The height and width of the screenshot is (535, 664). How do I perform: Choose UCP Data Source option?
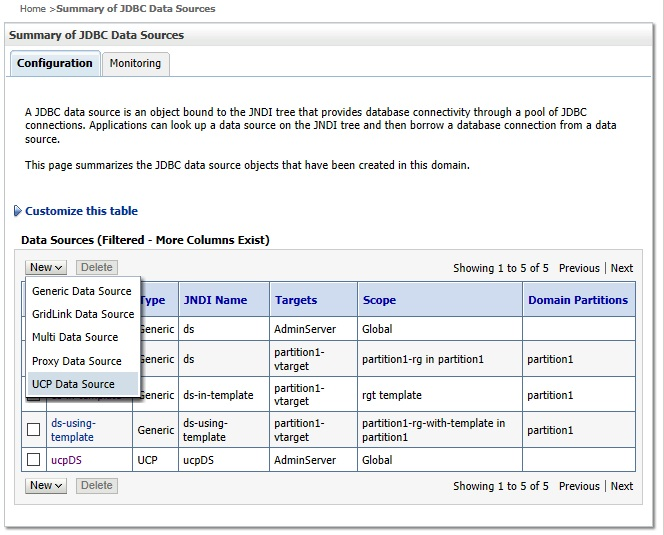[x=73, y=384]
